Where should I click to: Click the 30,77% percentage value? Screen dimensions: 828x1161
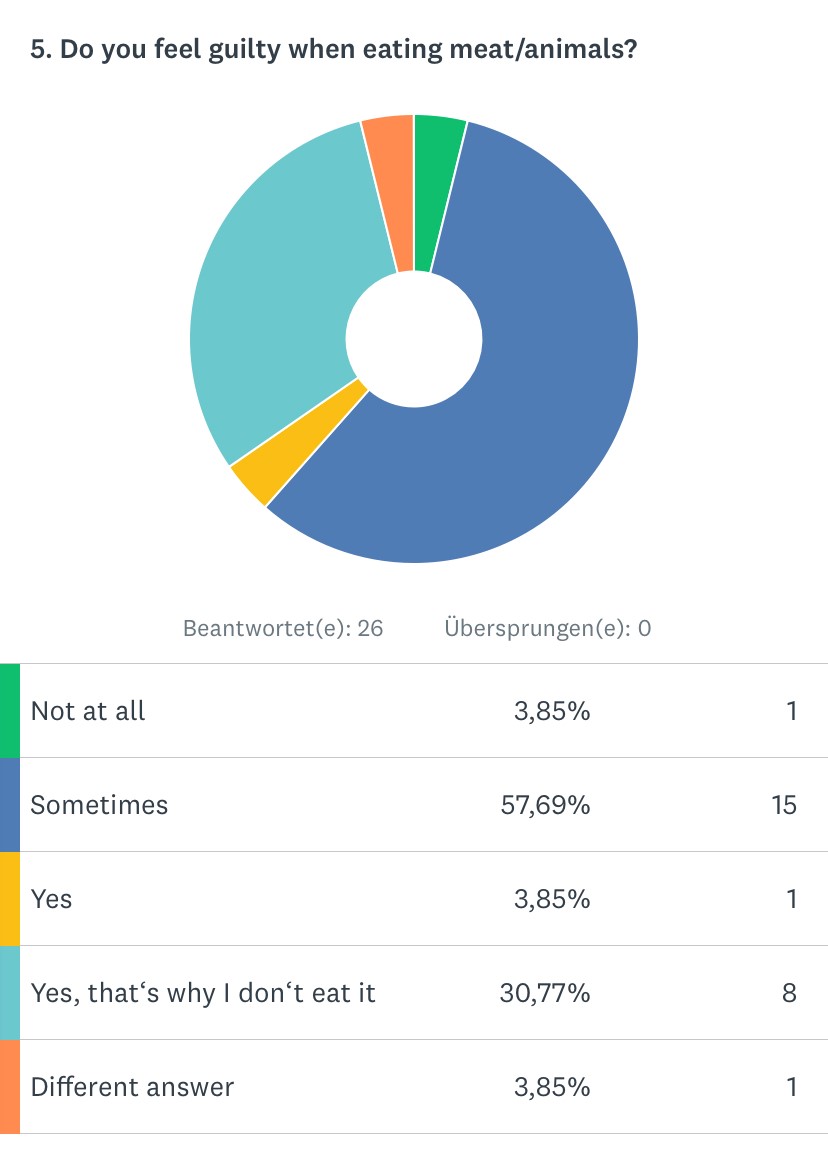pyautogui.click(x=545, y=993)
